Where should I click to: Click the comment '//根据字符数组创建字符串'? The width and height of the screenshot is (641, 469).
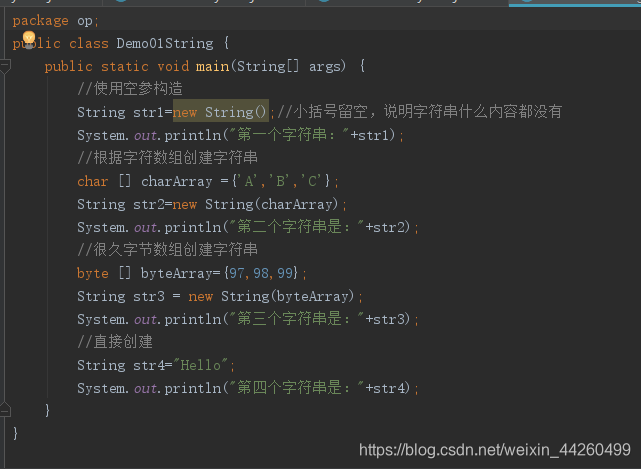[x=167, y=158]
